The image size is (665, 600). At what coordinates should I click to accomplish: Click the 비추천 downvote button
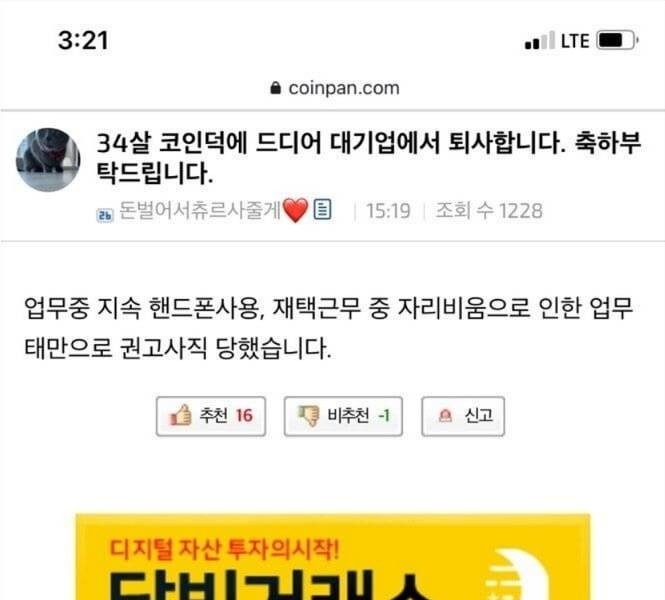click(343, 416)
